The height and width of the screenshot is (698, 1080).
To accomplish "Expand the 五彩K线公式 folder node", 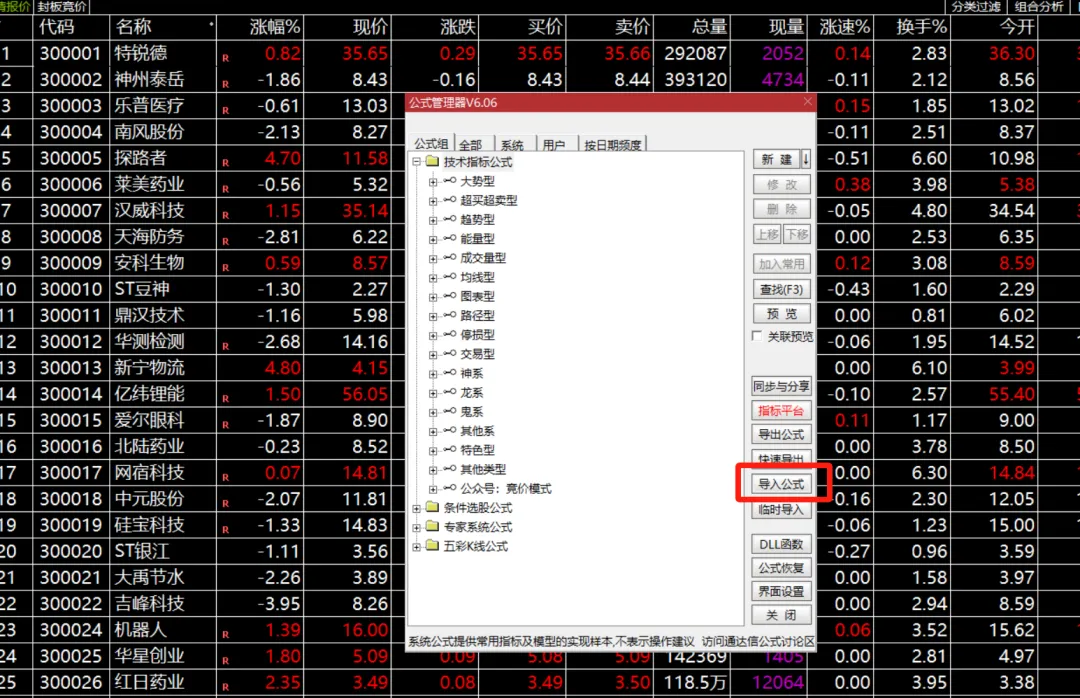I will [x=416, y=547].
